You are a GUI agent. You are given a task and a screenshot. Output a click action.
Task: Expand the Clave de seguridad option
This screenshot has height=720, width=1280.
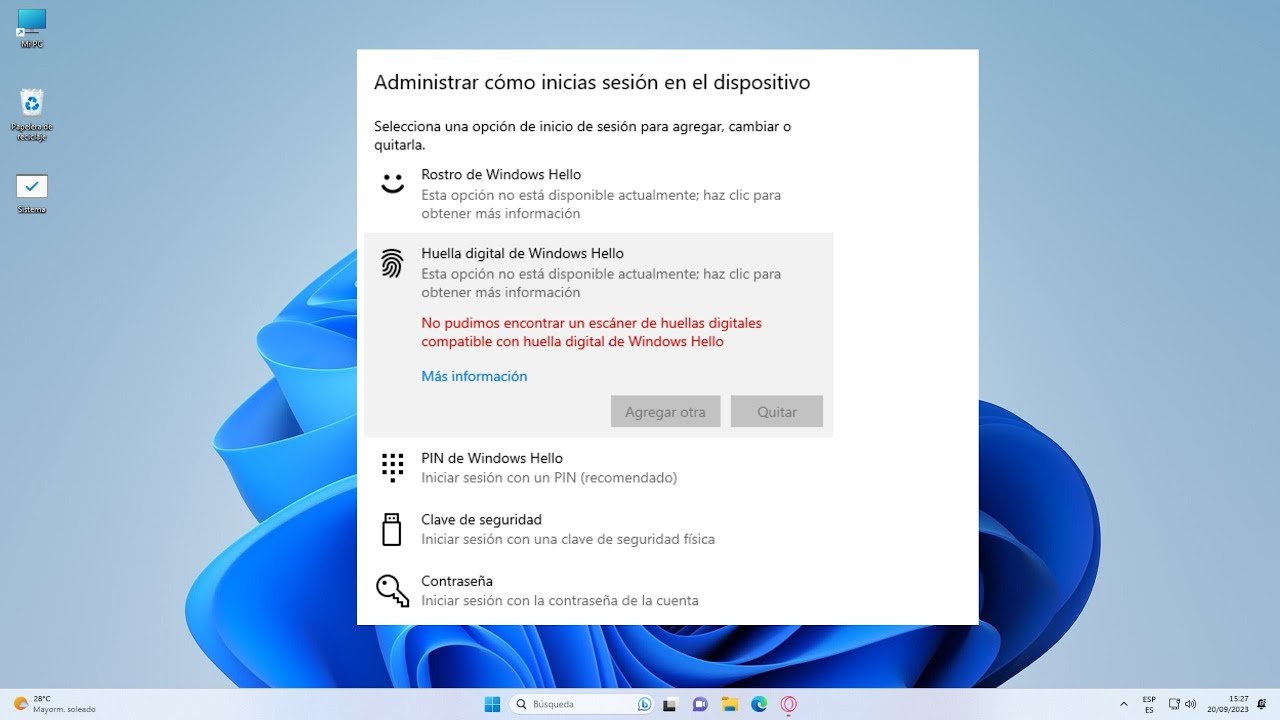pyautogui.click(x=598, y=529)
